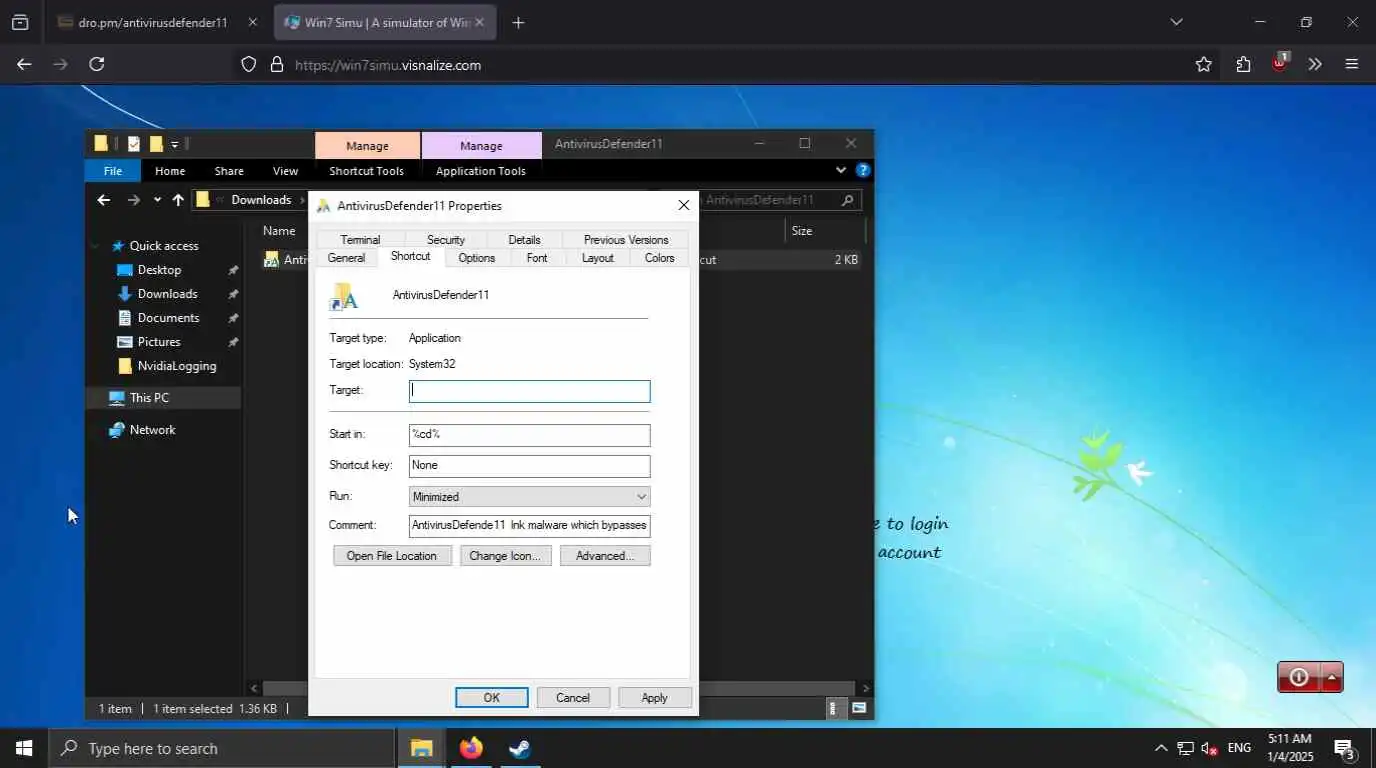Viewport: 1376px width, 768px height.
Task: Click the red Win7 shutdown power button
Action: [1299, 677]
